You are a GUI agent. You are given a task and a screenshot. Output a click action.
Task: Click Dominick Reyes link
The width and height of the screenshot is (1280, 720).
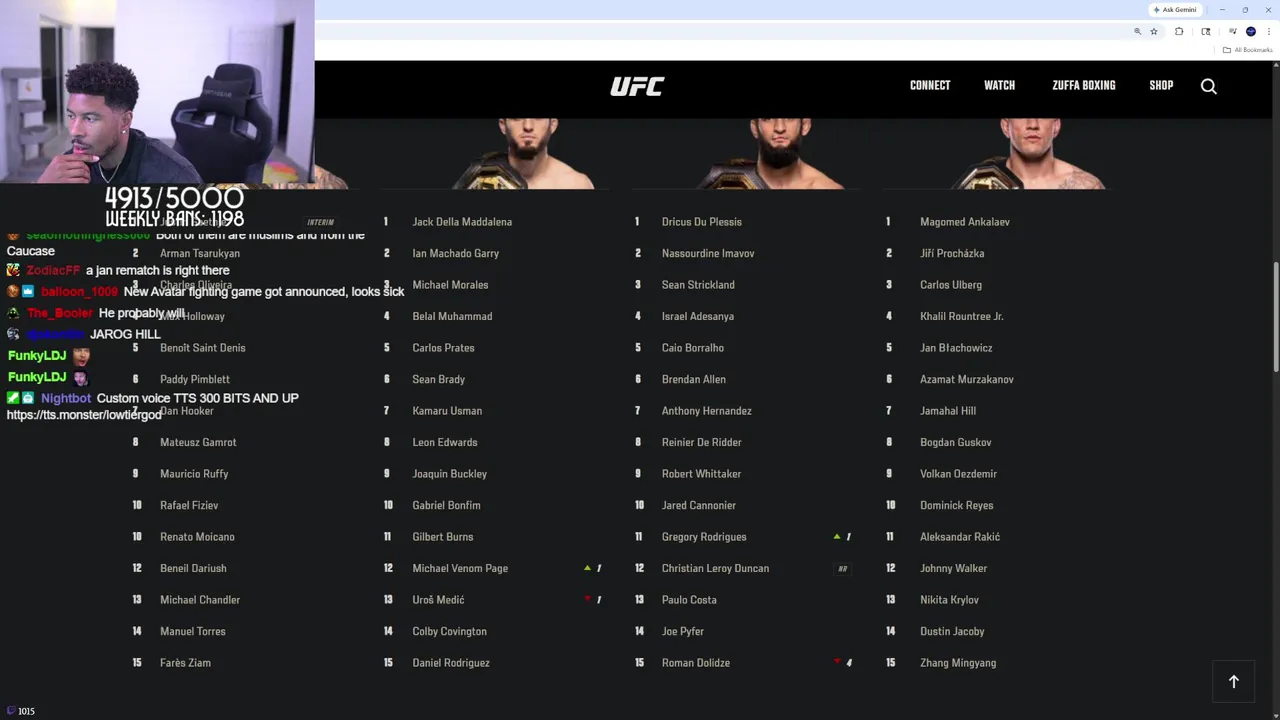click(x=956, y=505)
